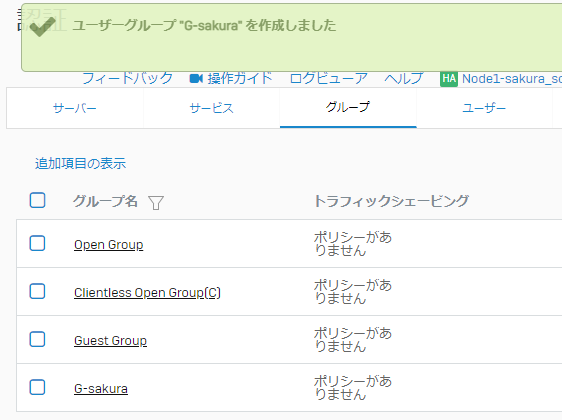
Task: Open the Guest Group link
Action: 110,341
